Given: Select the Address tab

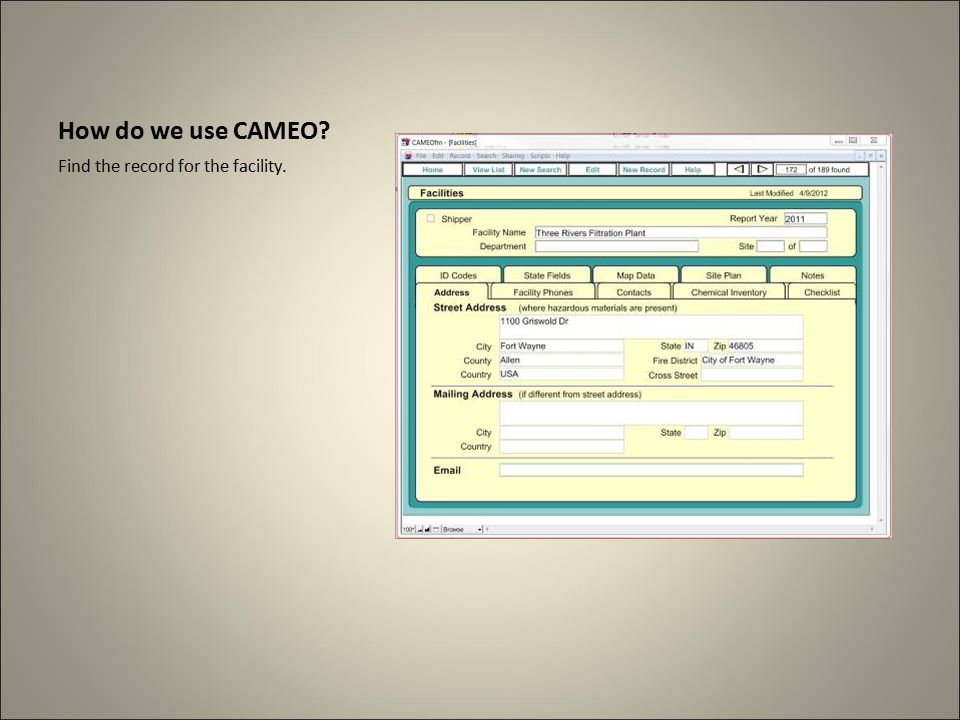Looking at the screenshot, I should point(451,292).
